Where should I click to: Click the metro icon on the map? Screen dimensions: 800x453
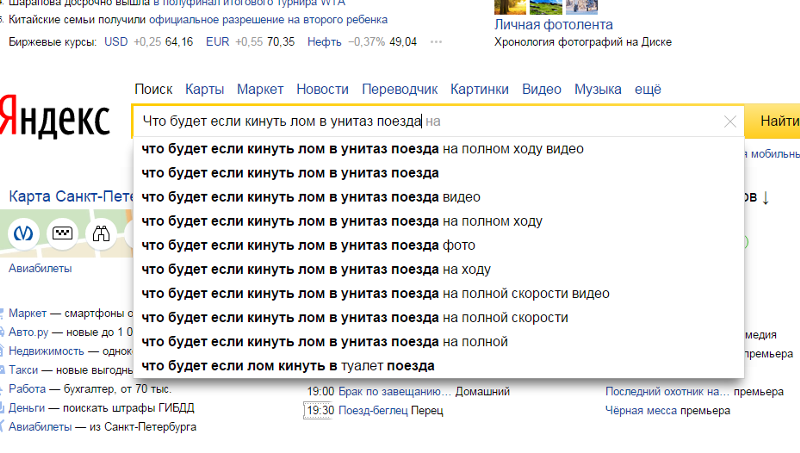(x=23, y=234)
